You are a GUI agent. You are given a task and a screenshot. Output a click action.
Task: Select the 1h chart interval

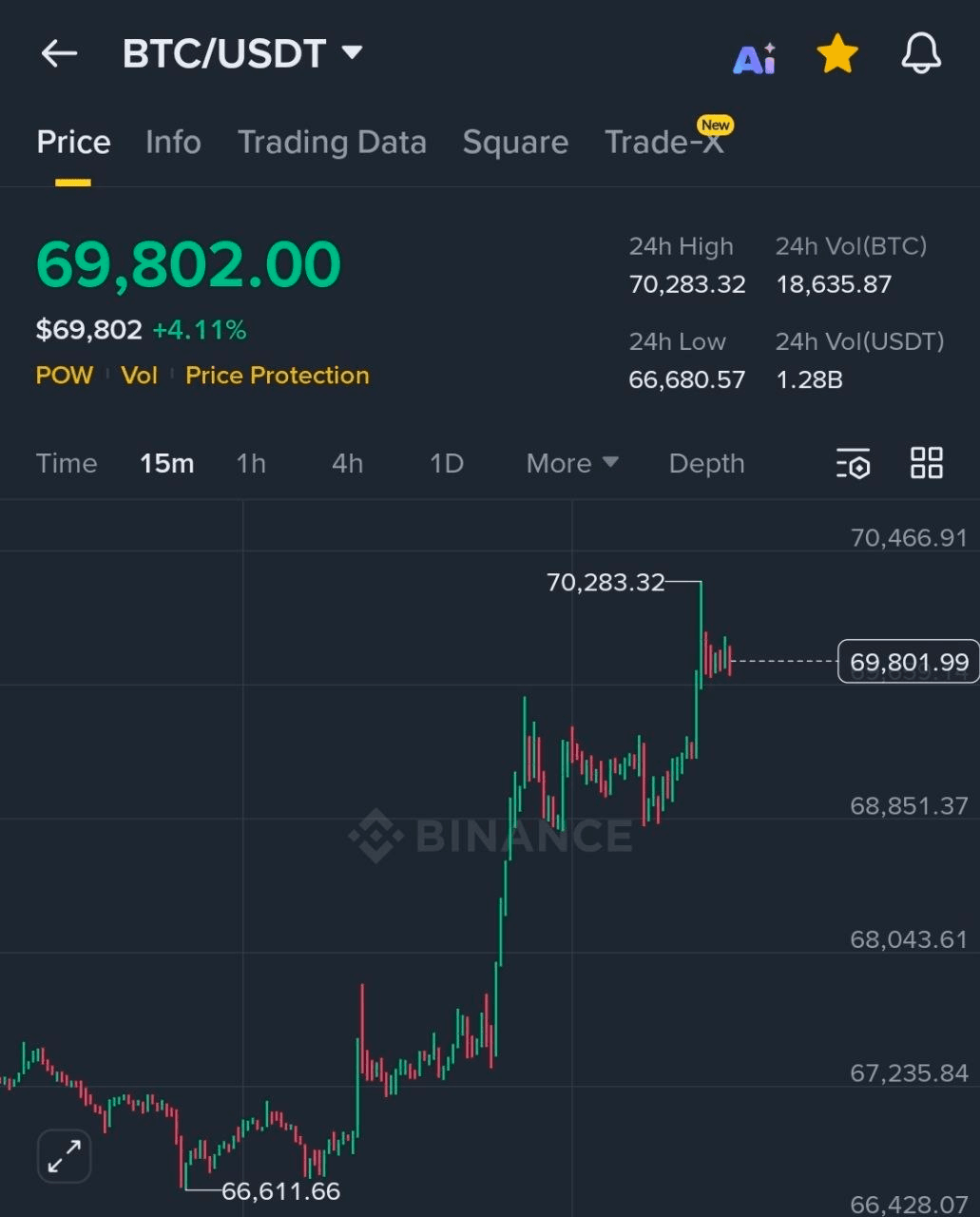point(251,463)
